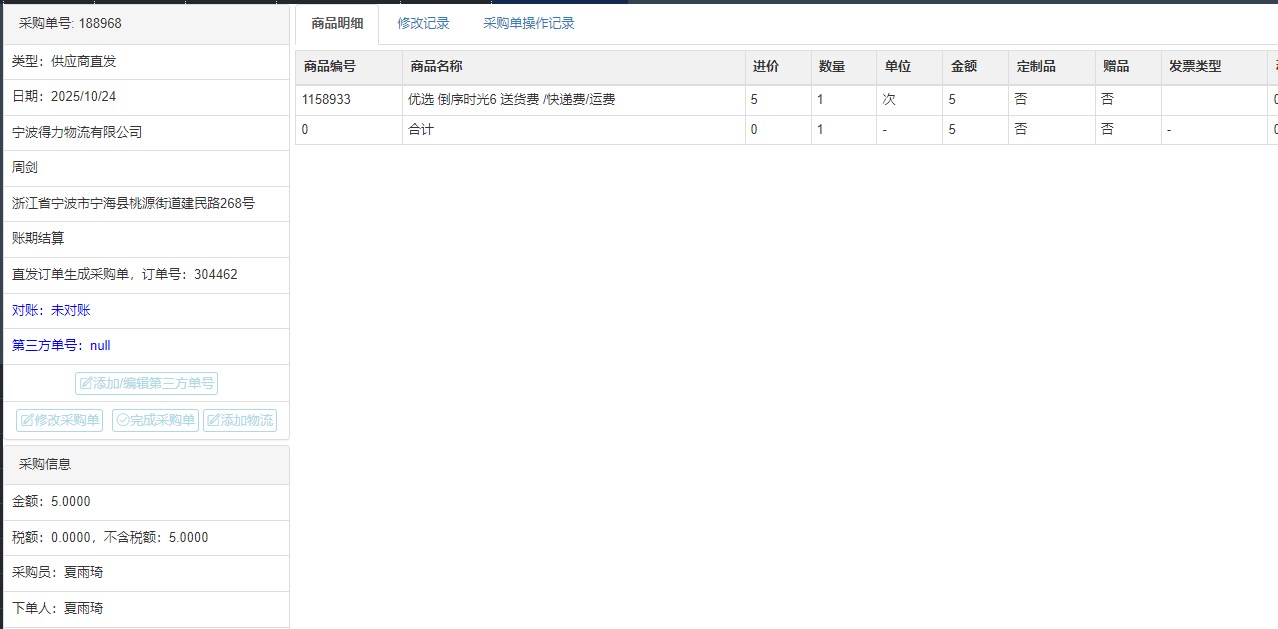Select the 优选 倒序时光6 送货费 product name cell
Screen dimensions: 1278x629
coord(511,100)
